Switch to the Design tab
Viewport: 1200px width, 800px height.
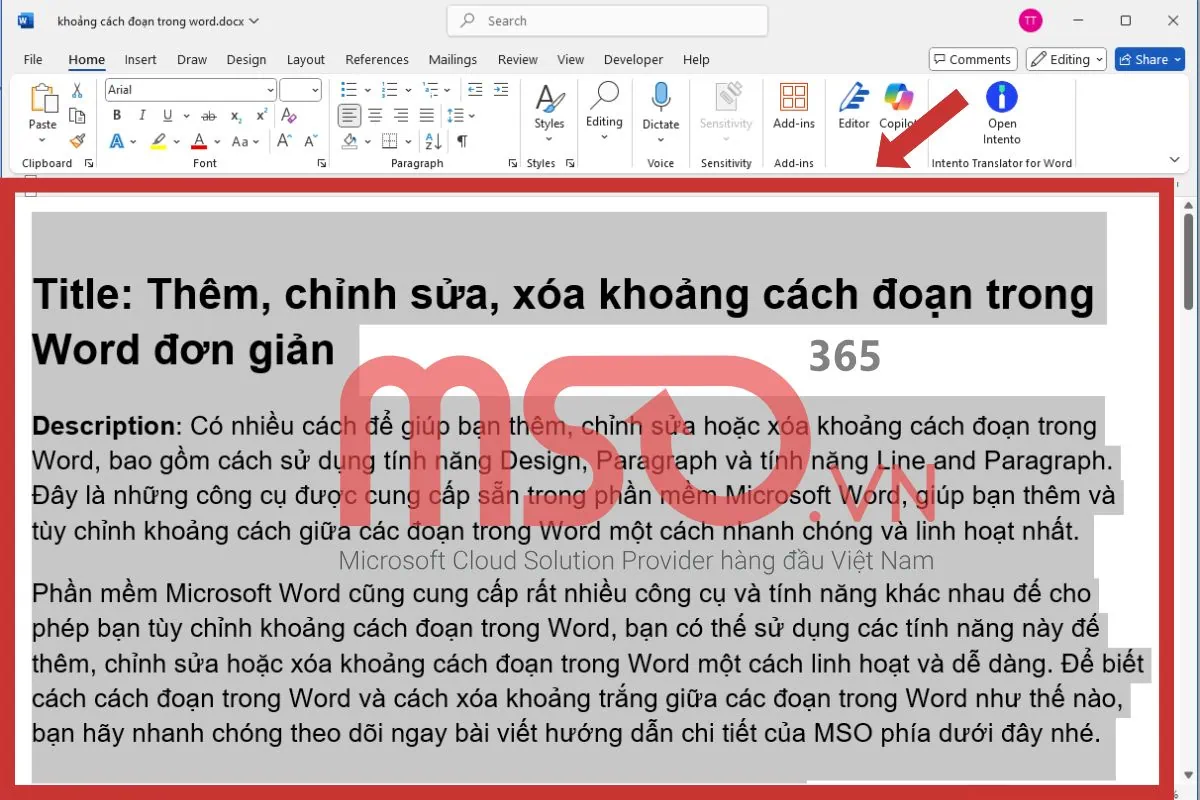click(246, 60)
